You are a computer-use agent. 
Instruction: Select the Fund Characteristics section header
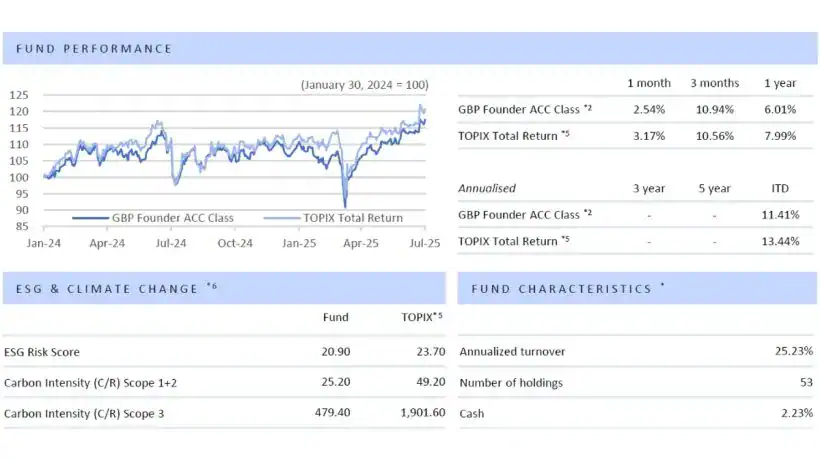pyautogui.click(x=560, y=289)
